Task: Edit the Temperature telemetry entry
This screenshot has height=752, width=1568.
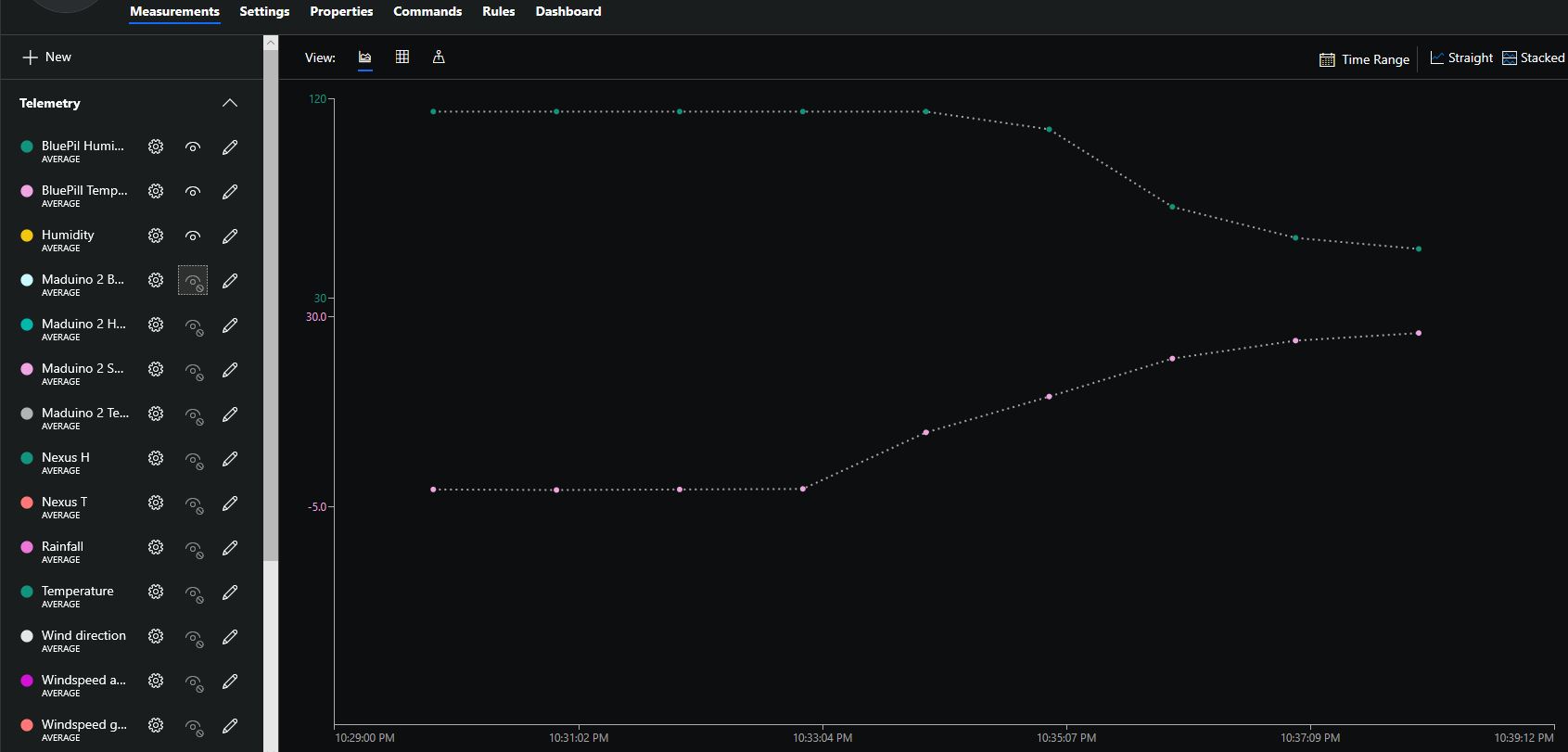Action: [x=230, y=592]
